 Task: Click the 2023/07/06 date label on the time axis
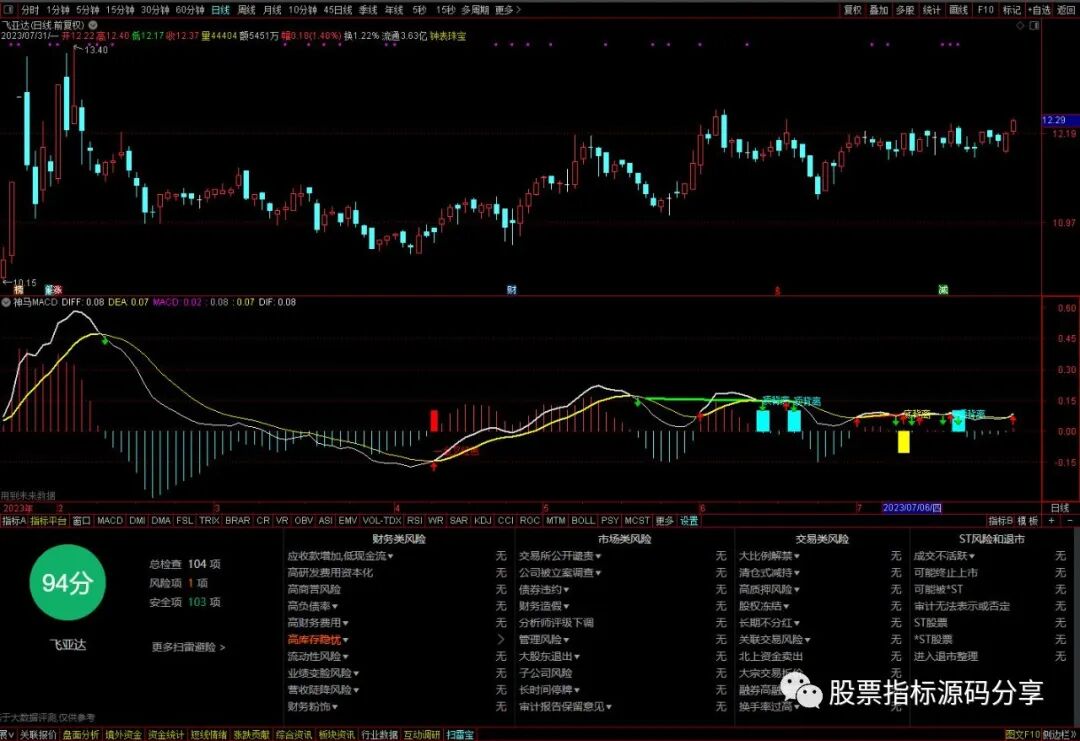coord(912,508)
